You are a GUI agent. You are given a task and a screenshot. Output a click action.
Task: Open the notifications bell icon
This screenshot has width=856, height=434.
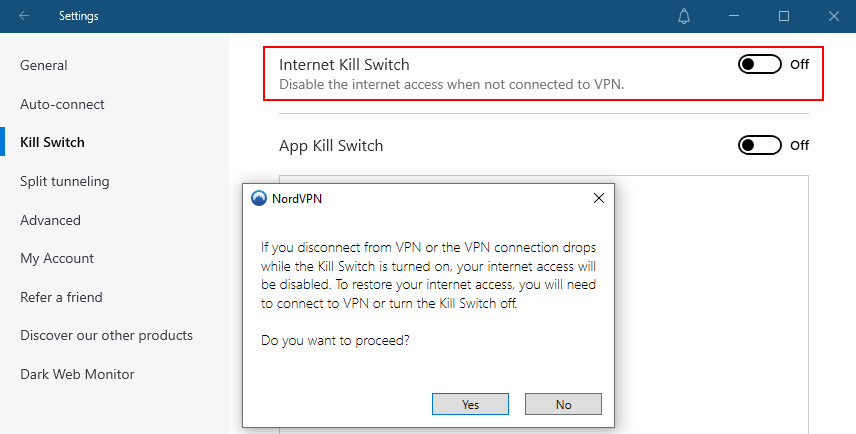tap(683, 16)
